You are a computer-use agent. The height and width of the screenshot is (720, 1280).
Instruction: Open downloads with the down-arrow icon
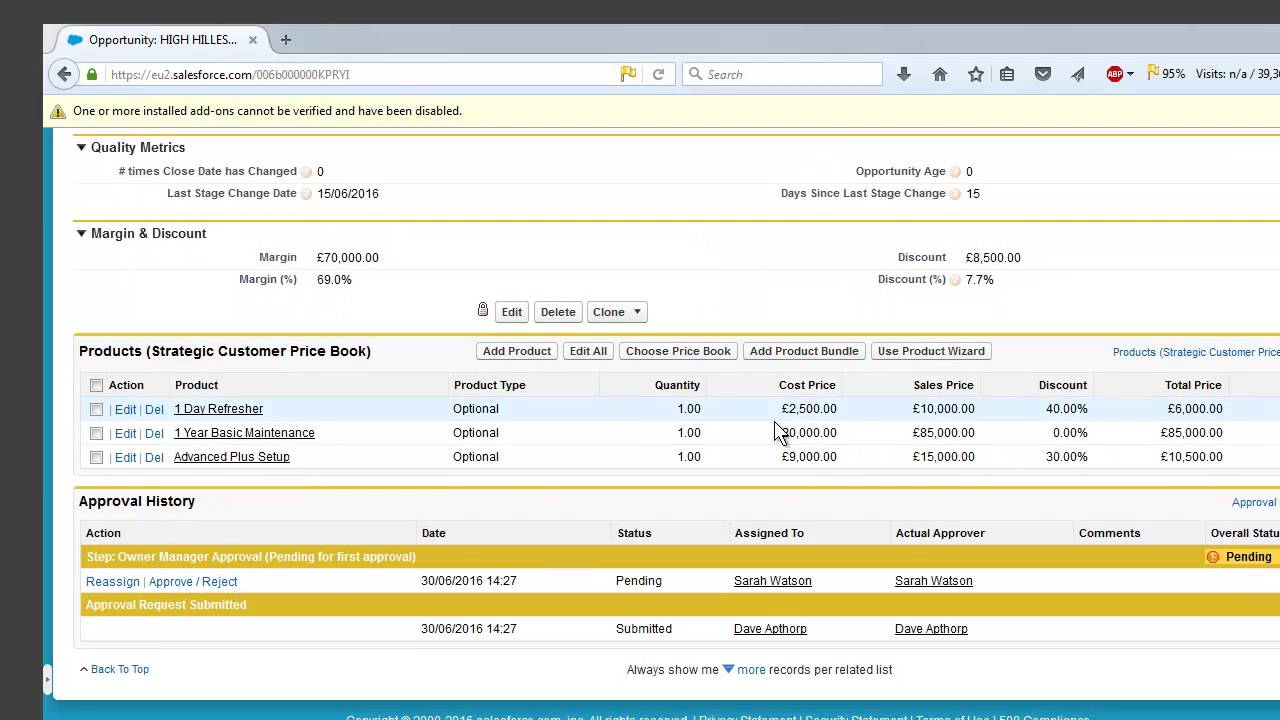pos(904,74)
